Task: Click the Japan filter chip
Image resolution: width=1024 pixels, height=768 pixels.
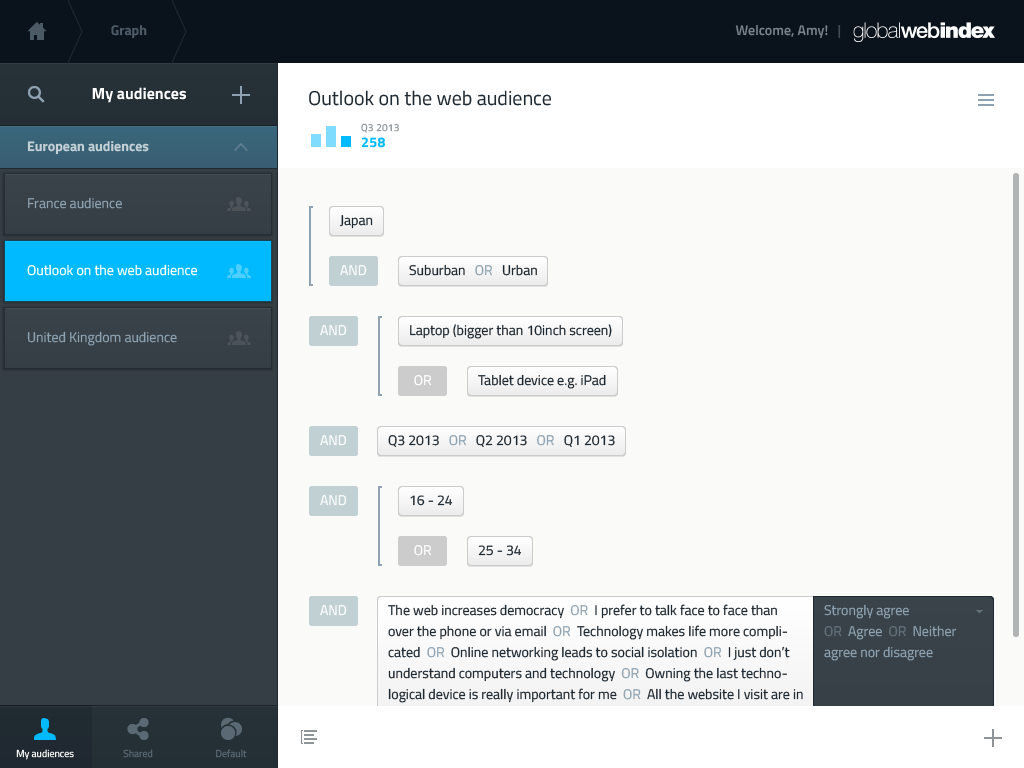Action: pyautogui.click(x=356, y=221)
